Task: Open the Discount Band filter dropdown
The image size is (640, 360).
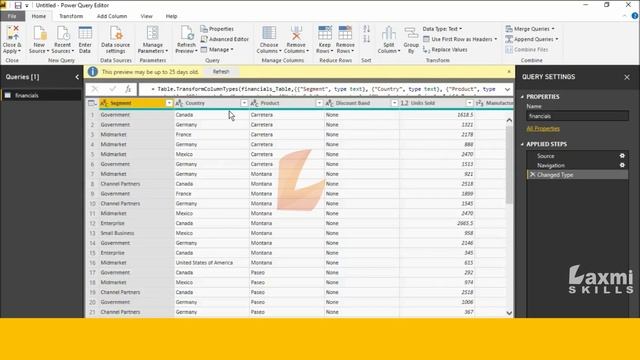Action: (x=394, y=103)
